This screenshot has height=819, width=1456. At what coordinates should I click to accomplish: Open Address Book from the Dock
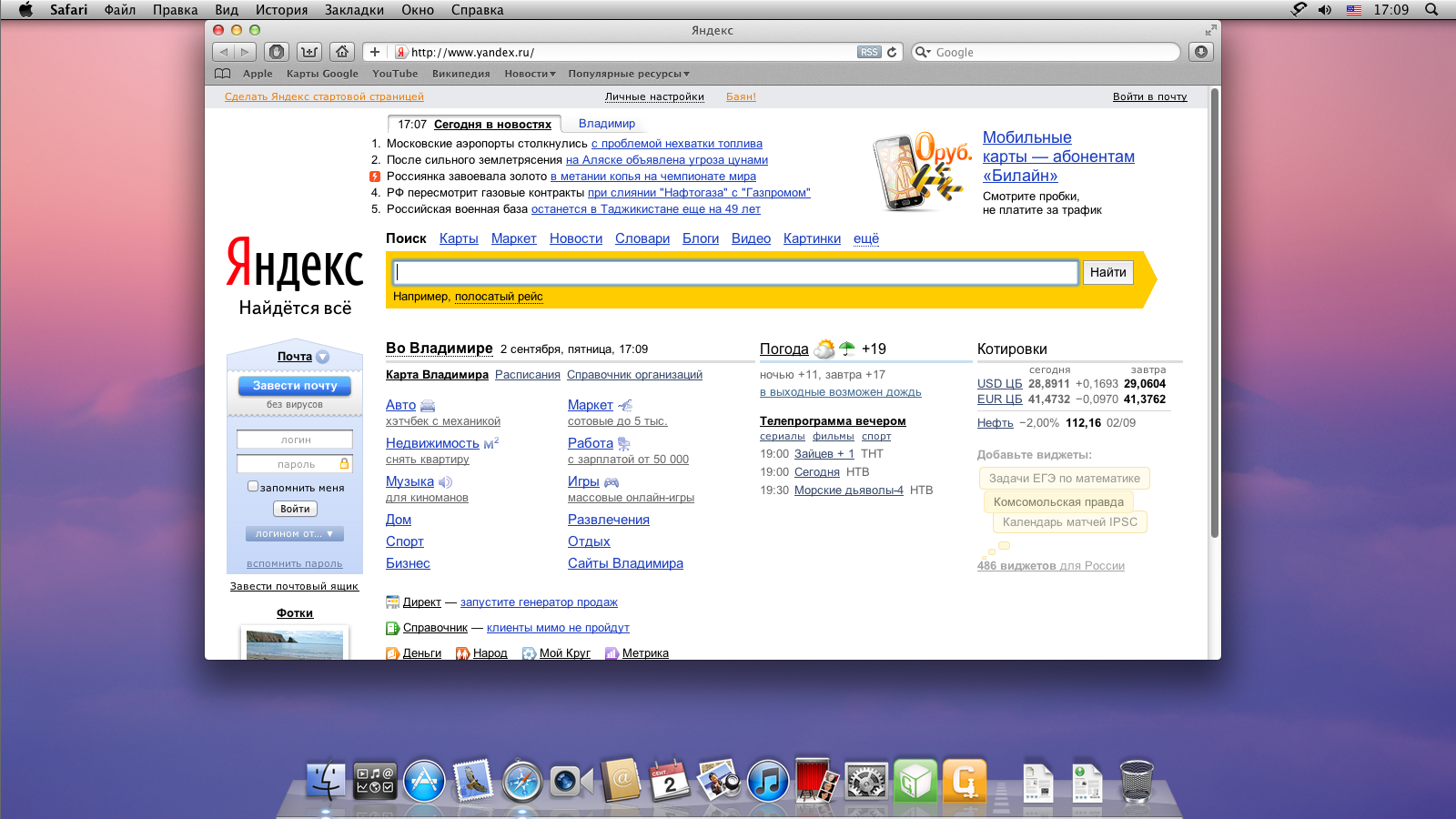pos(621,781)
